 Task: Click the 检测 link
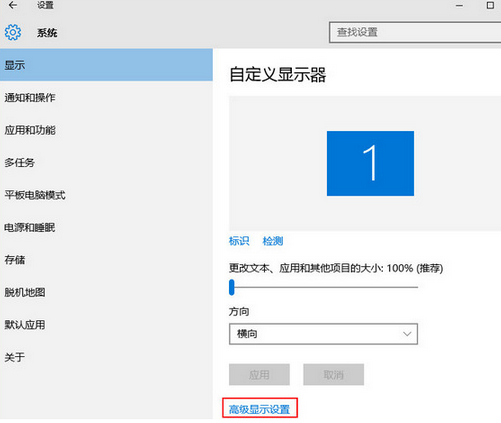pos(273,241)
